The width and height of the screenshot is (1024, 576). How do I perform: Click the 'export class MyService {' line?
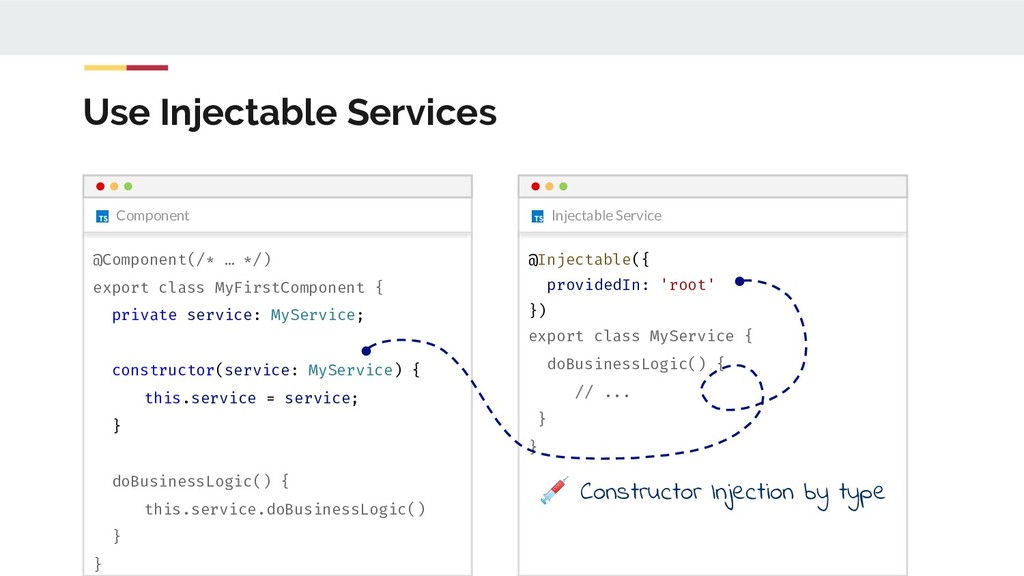pos(641,336)
